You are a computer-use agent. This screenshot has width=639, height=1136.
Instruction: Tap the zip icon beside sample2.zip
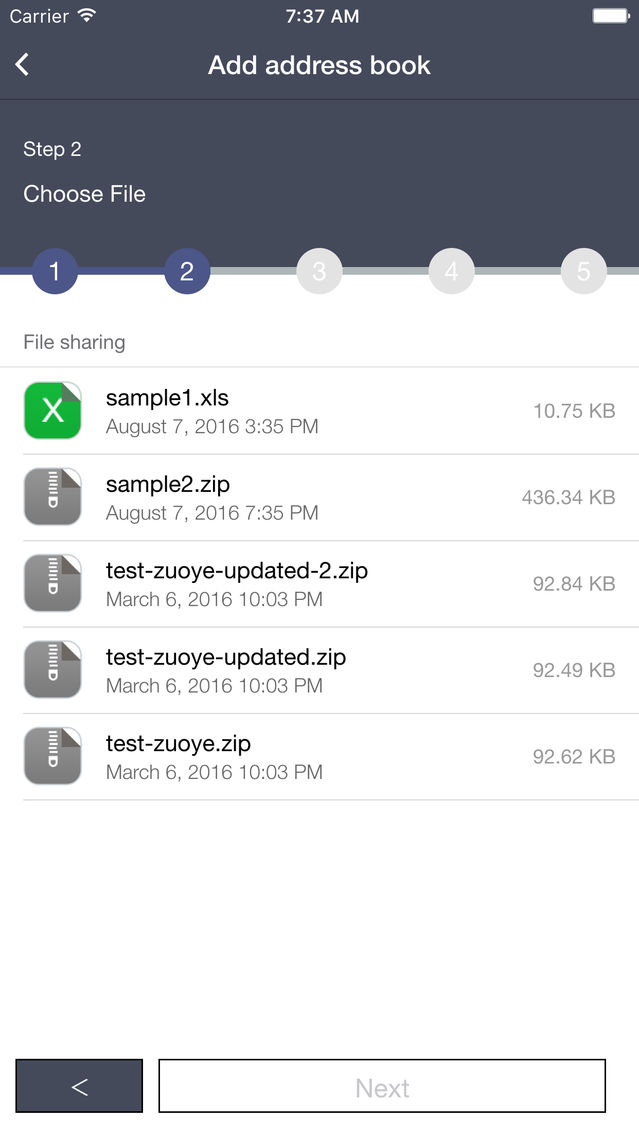52,497
